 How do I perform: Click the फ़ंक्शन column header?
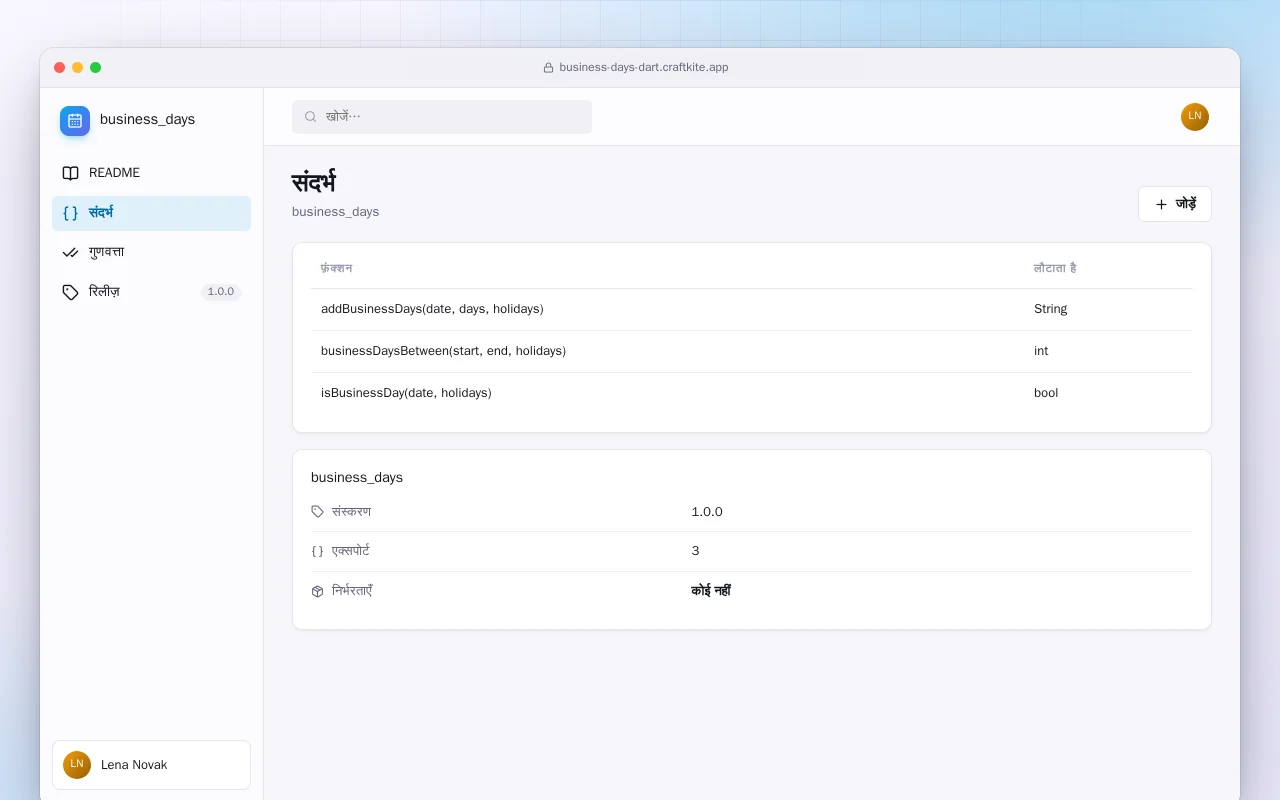pos(336,268)
